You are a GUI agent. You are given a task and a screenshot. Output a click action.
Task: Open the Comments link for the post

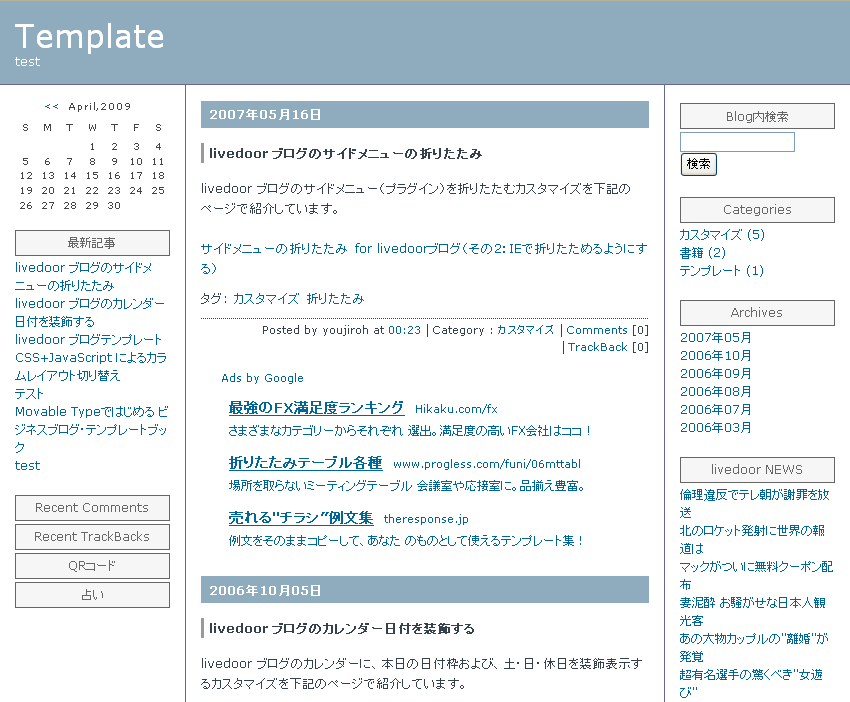[x=597, y=330]
